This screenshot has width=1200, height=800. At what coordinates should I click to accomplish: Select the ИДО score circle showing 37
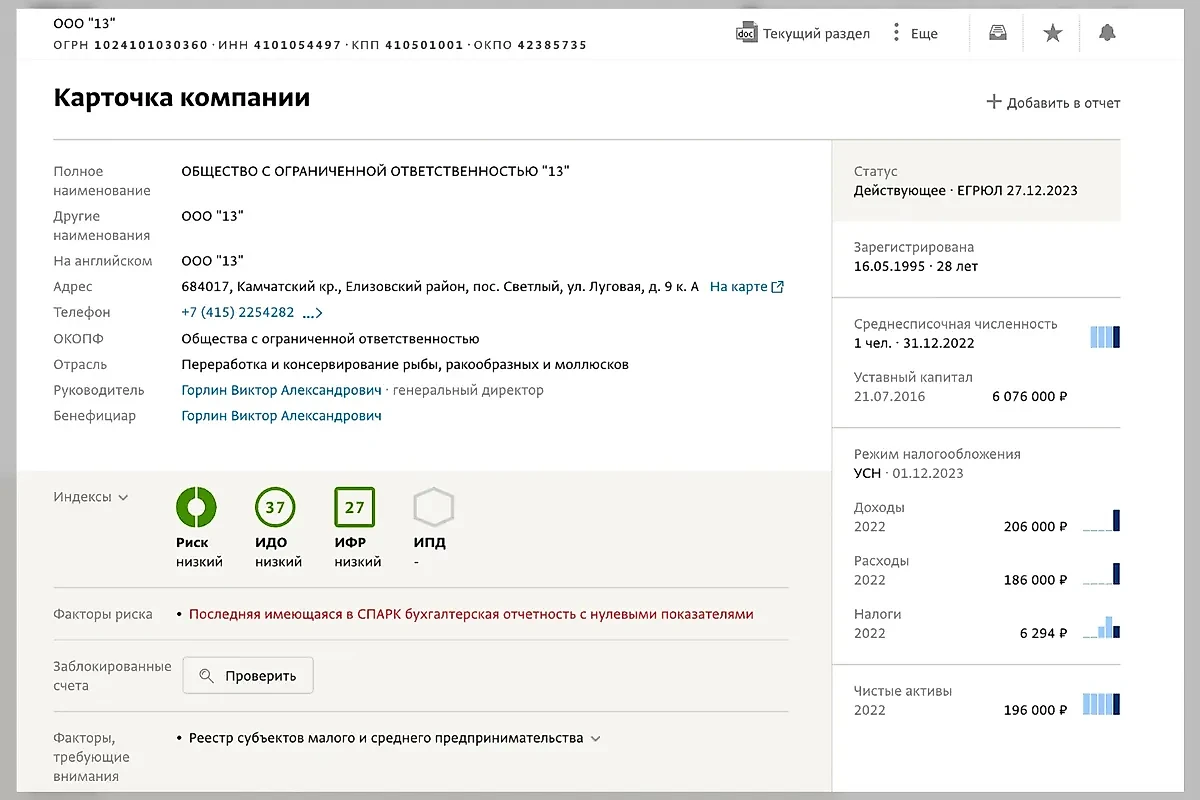click(x=275, y=507)
